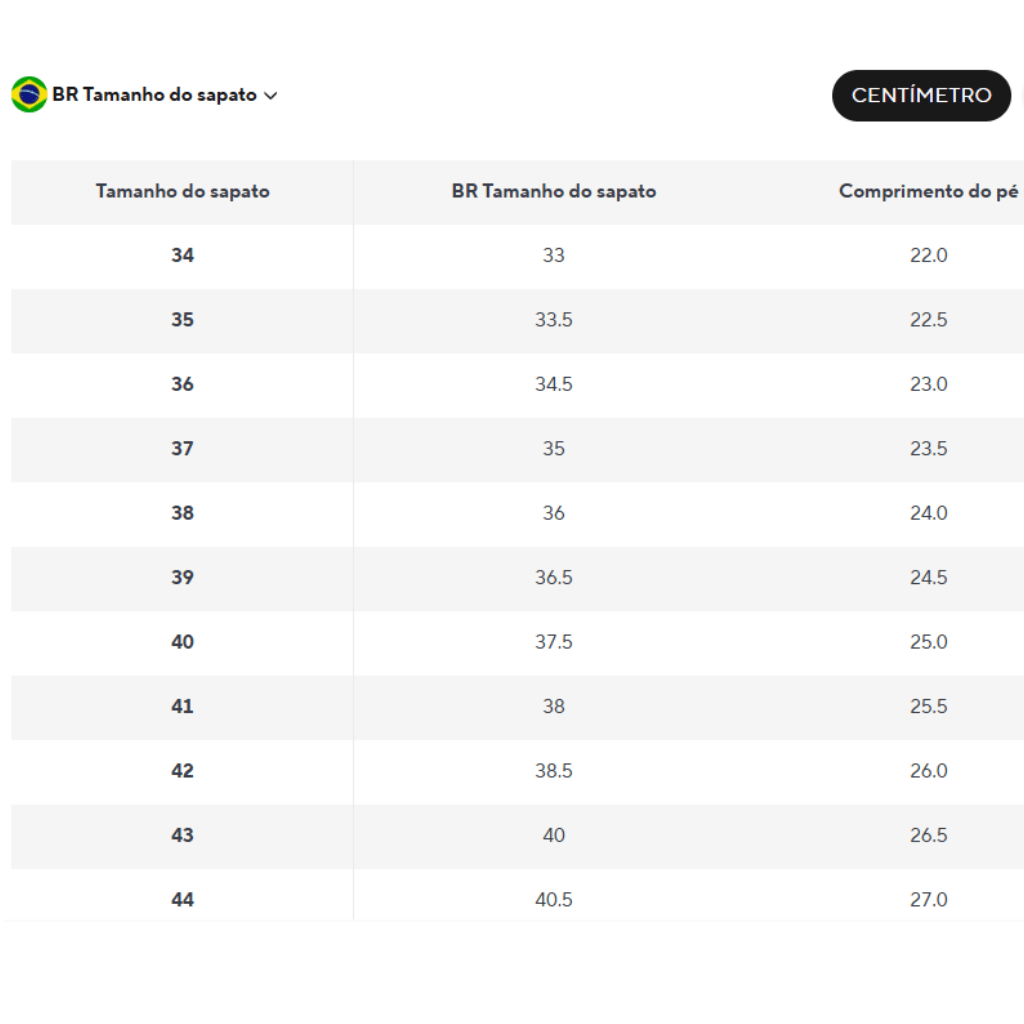Click the Brazil flag icon
This screenshot has height=1024, width=1024.
pos(29,95)
